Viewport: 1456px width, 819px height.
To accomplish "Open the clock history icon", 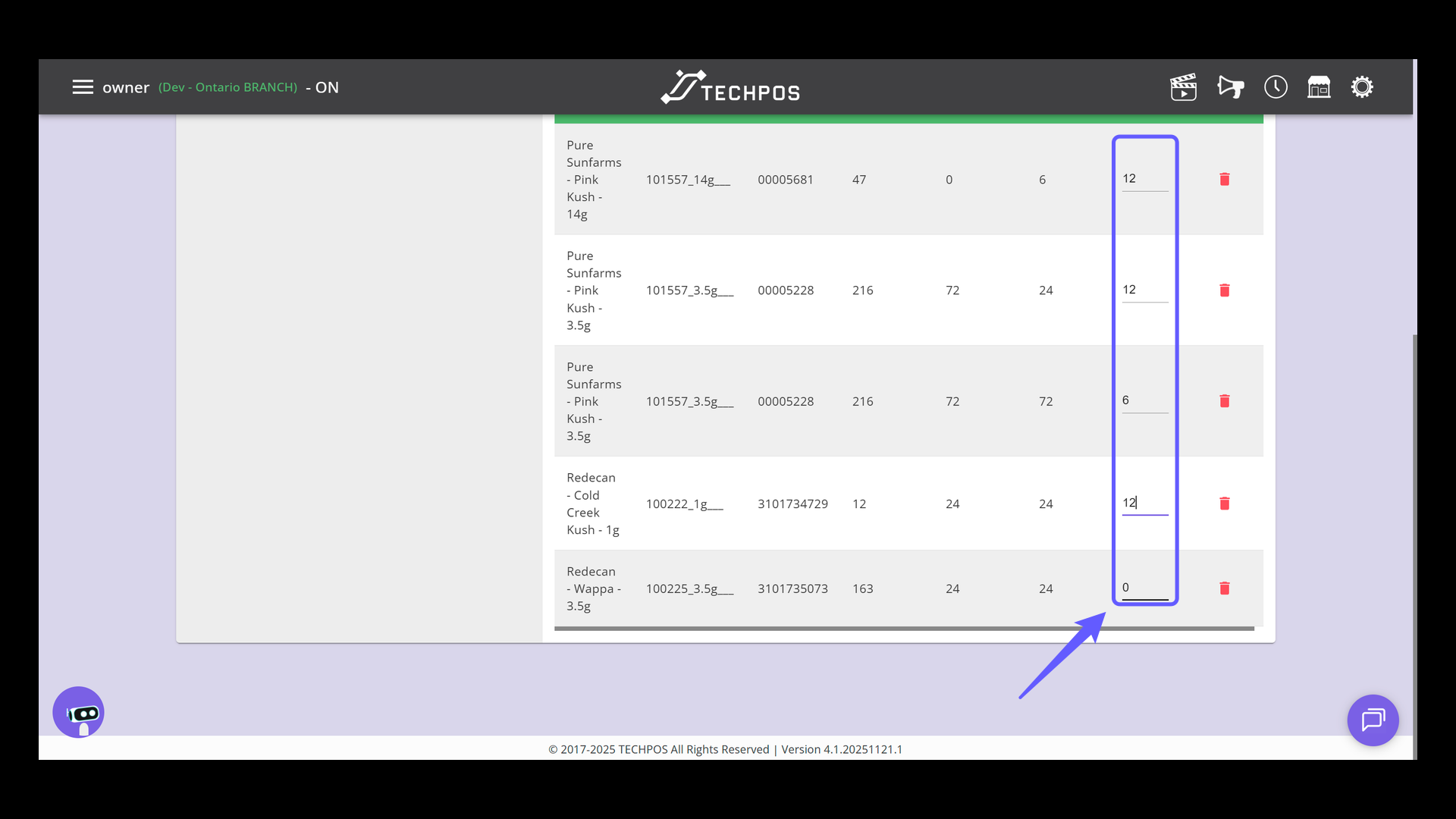I will [x=1276, y=87].
